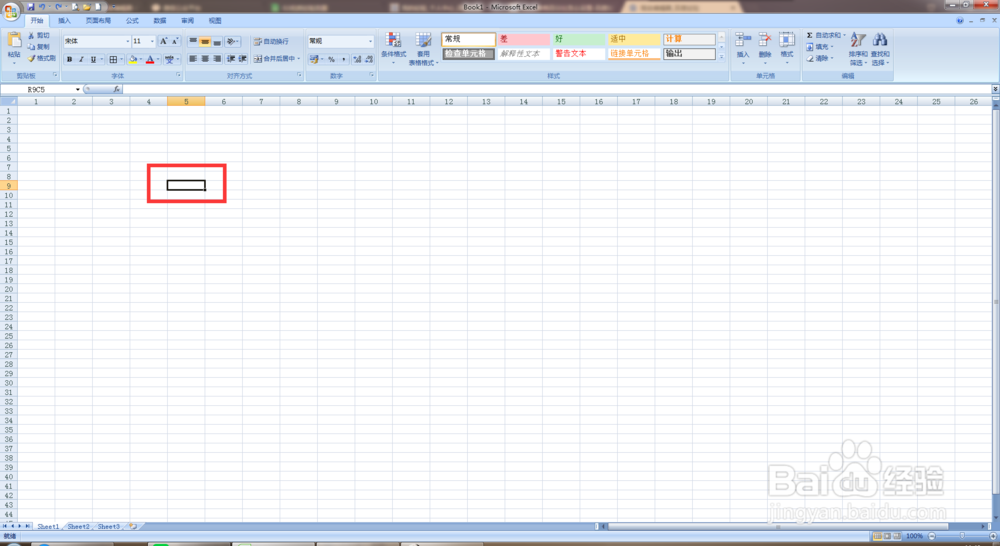The height and width of the screenshot is (546, 1000).
Task: Click the decrease indent icon
Action: click(231, 59)
